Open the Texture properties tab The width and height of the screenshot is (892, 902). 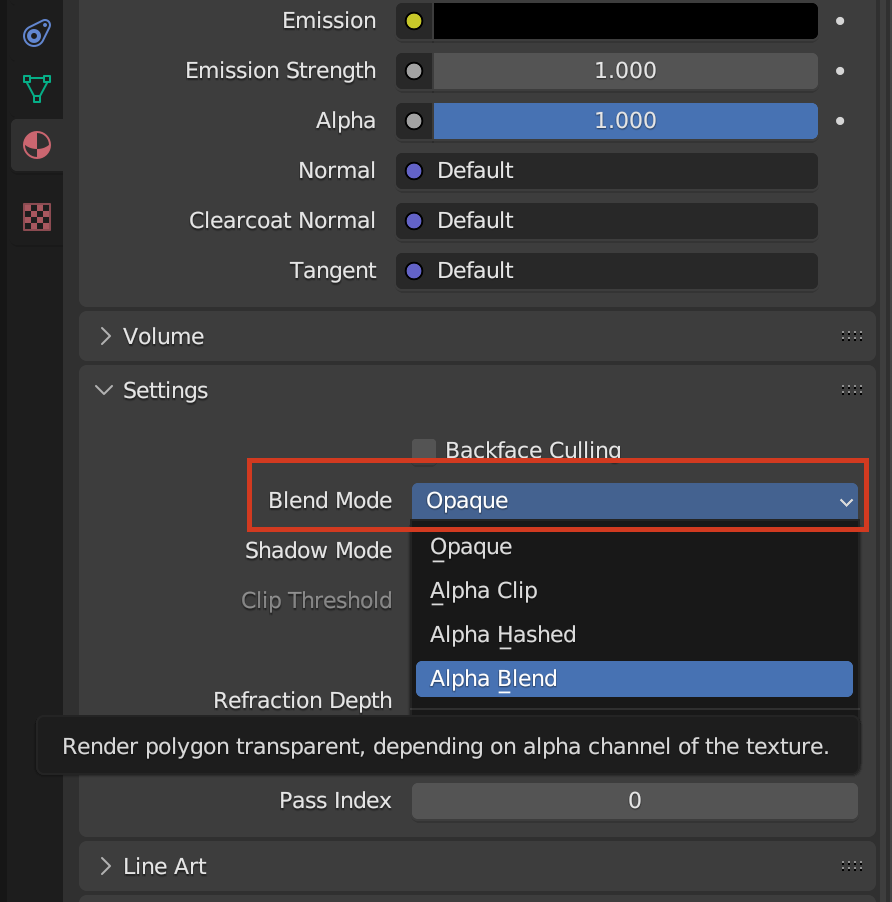click(37, 216)
